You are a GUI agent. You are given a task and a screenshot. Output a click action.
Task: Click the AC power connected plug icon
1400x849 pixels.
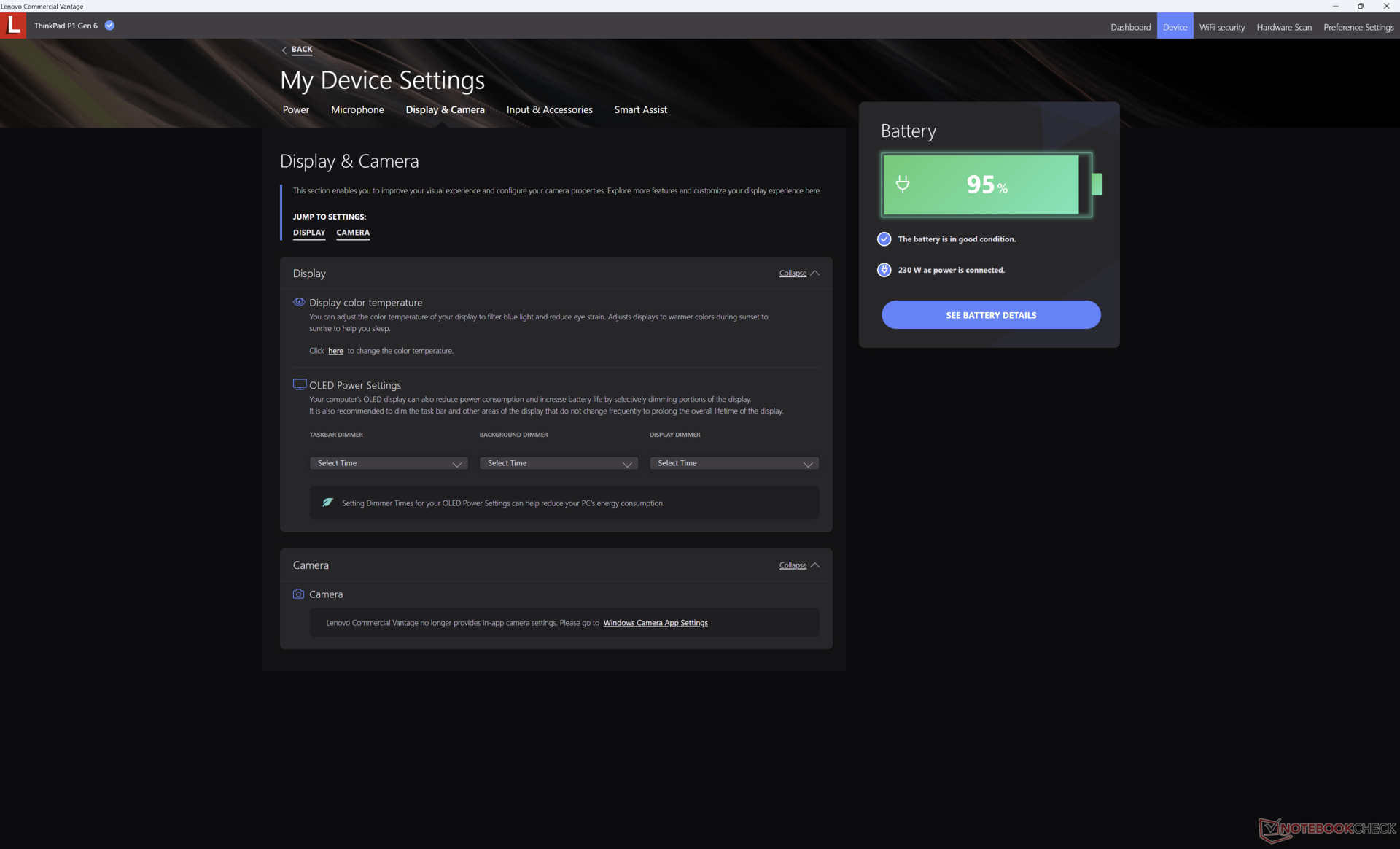[884, 270]
